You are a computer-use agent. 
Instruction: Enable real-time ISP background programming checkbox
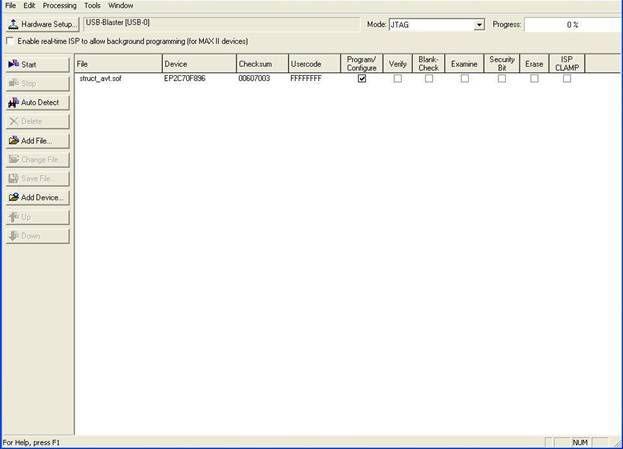11,41
